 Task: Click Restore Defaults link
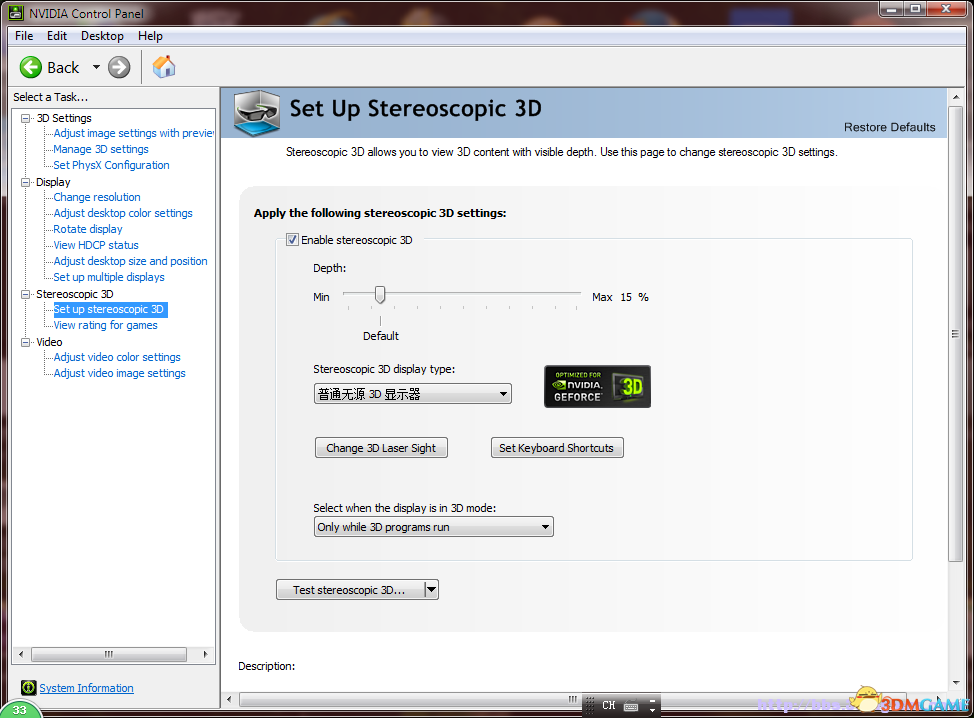[x=890, y=127]
